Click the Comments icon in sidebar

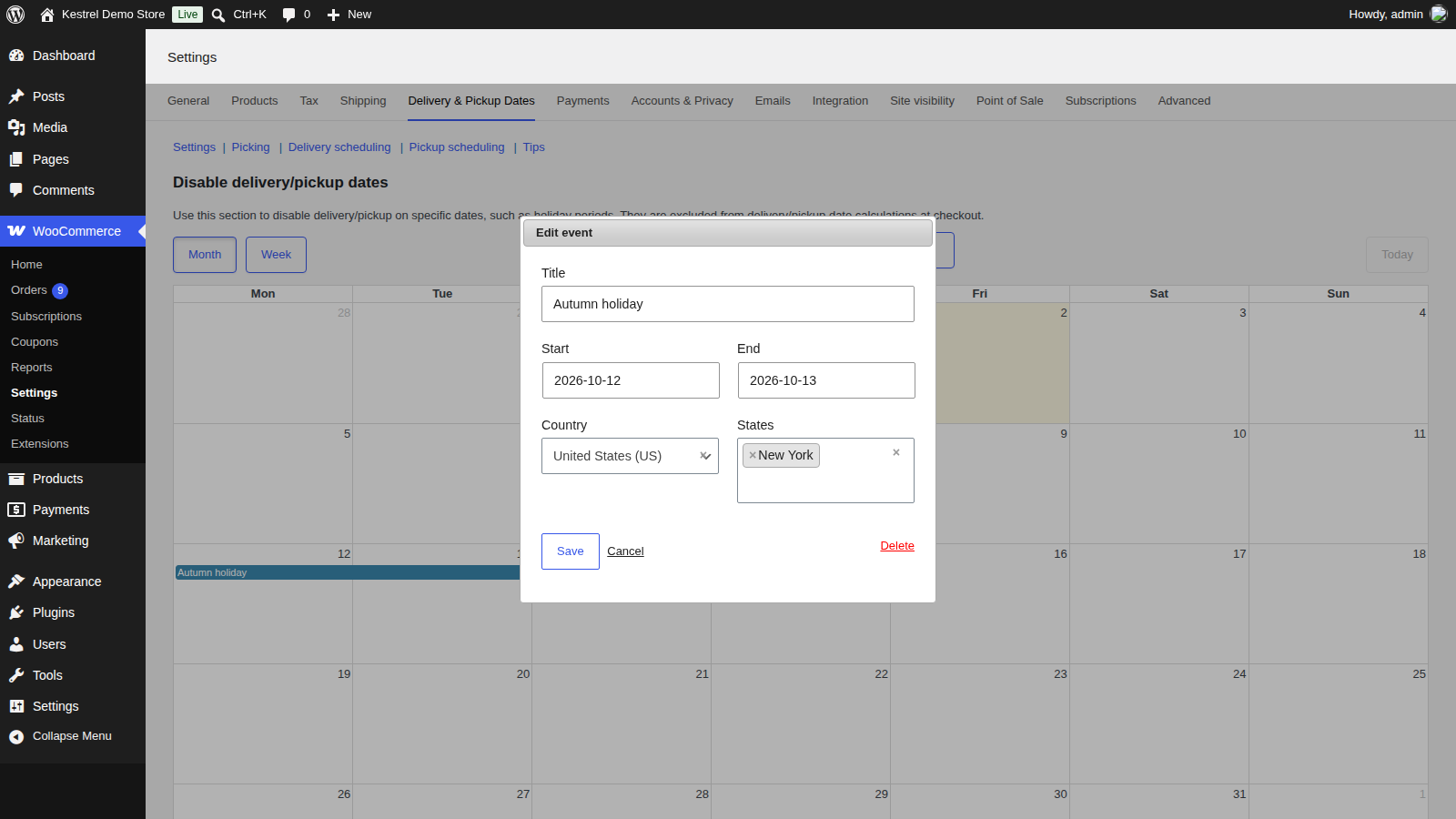point(16,190)
